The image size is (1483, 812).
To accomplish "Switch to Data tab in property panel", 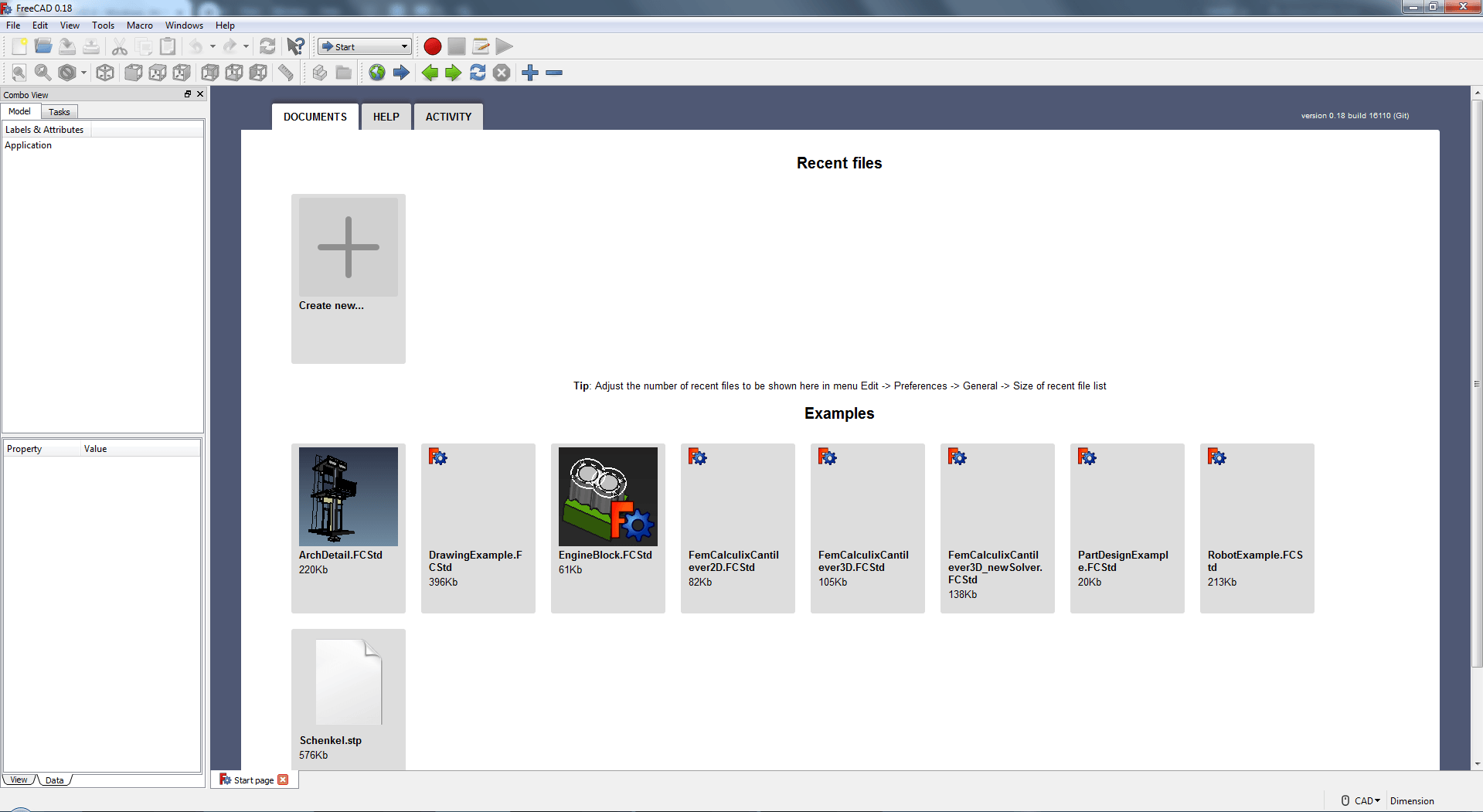I will (54, 780).
